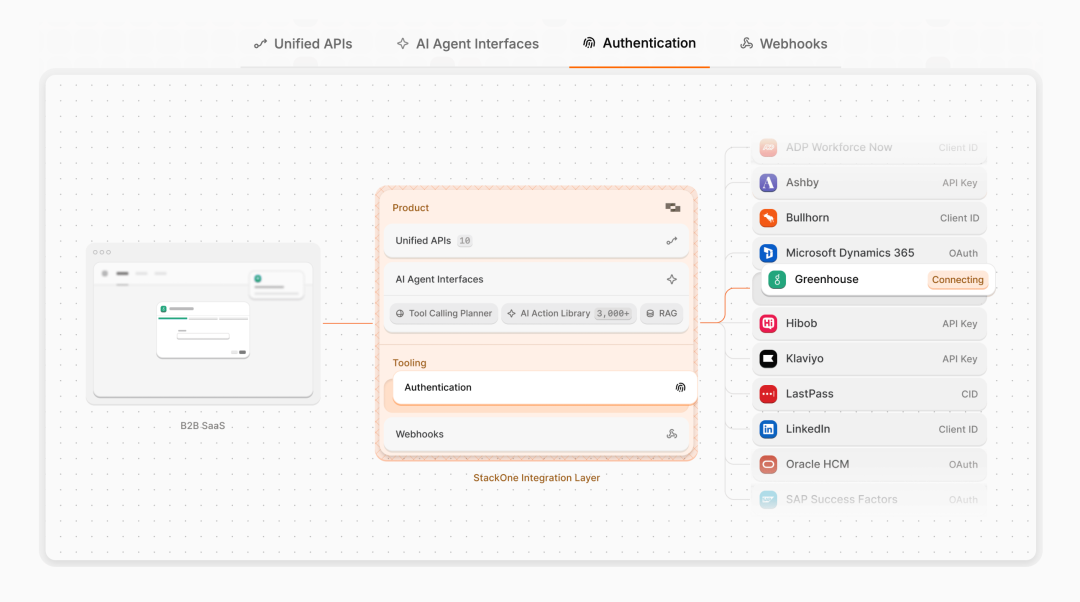Click the OAuth label for Microsoft Dynamics 365

coord(963,253)
